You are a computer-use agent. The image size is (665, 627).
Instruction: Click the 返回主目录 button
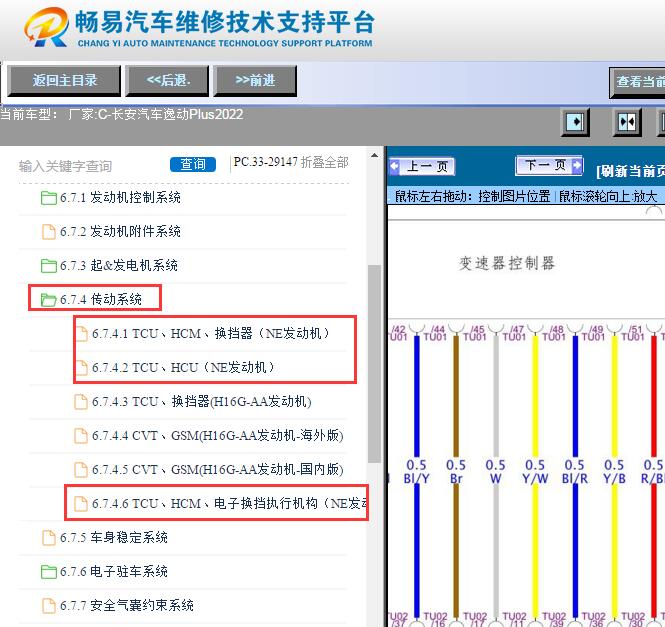tap(64, 81)
